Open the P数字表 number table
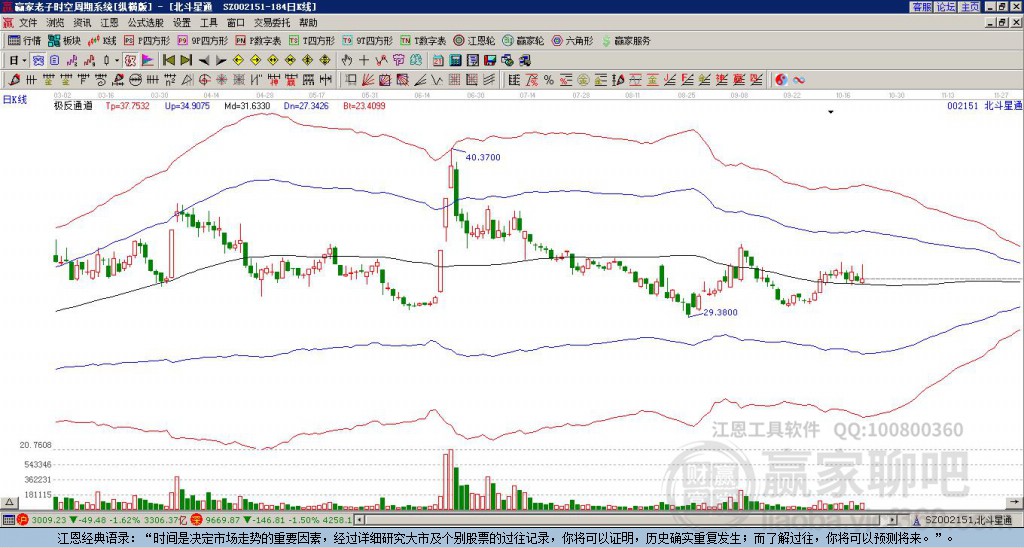The height and width of the screenshot is (548, 1024). 258,40
